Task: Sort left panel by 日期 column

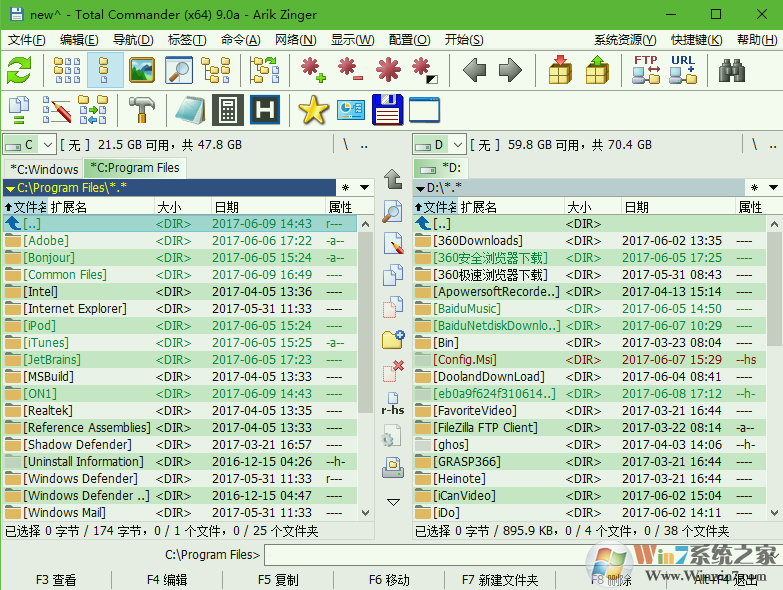Action: pos(269,207)
